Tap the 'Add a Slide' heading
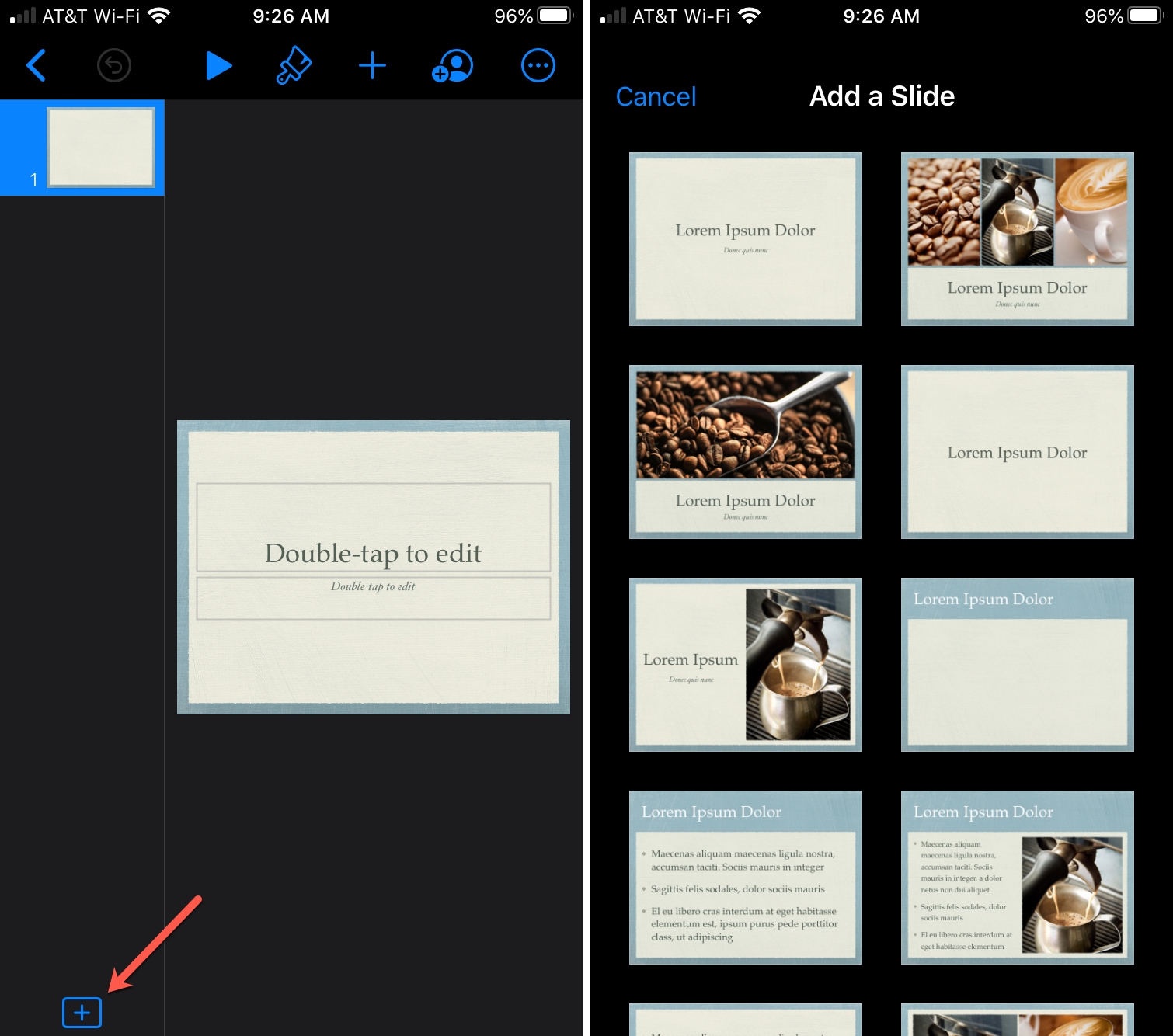1173x1036 pixels. pos(882,96)
